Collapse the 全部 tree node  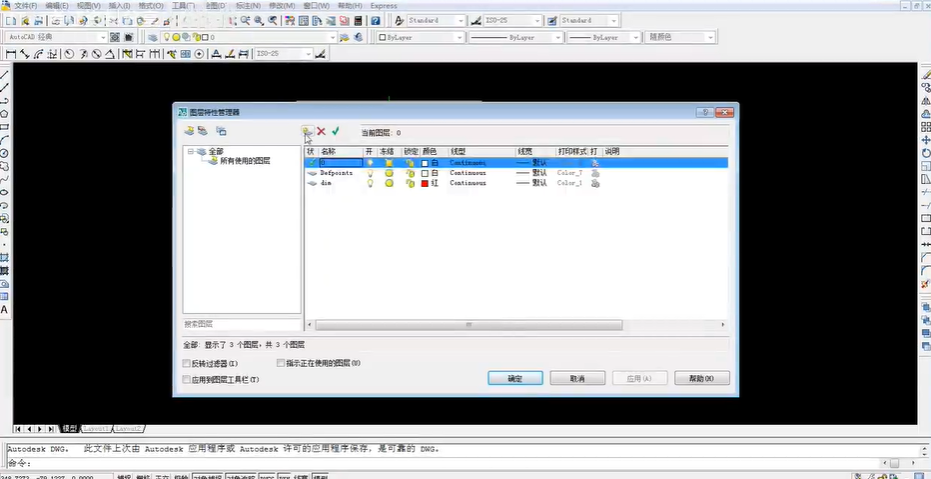[x=191, y=151]
